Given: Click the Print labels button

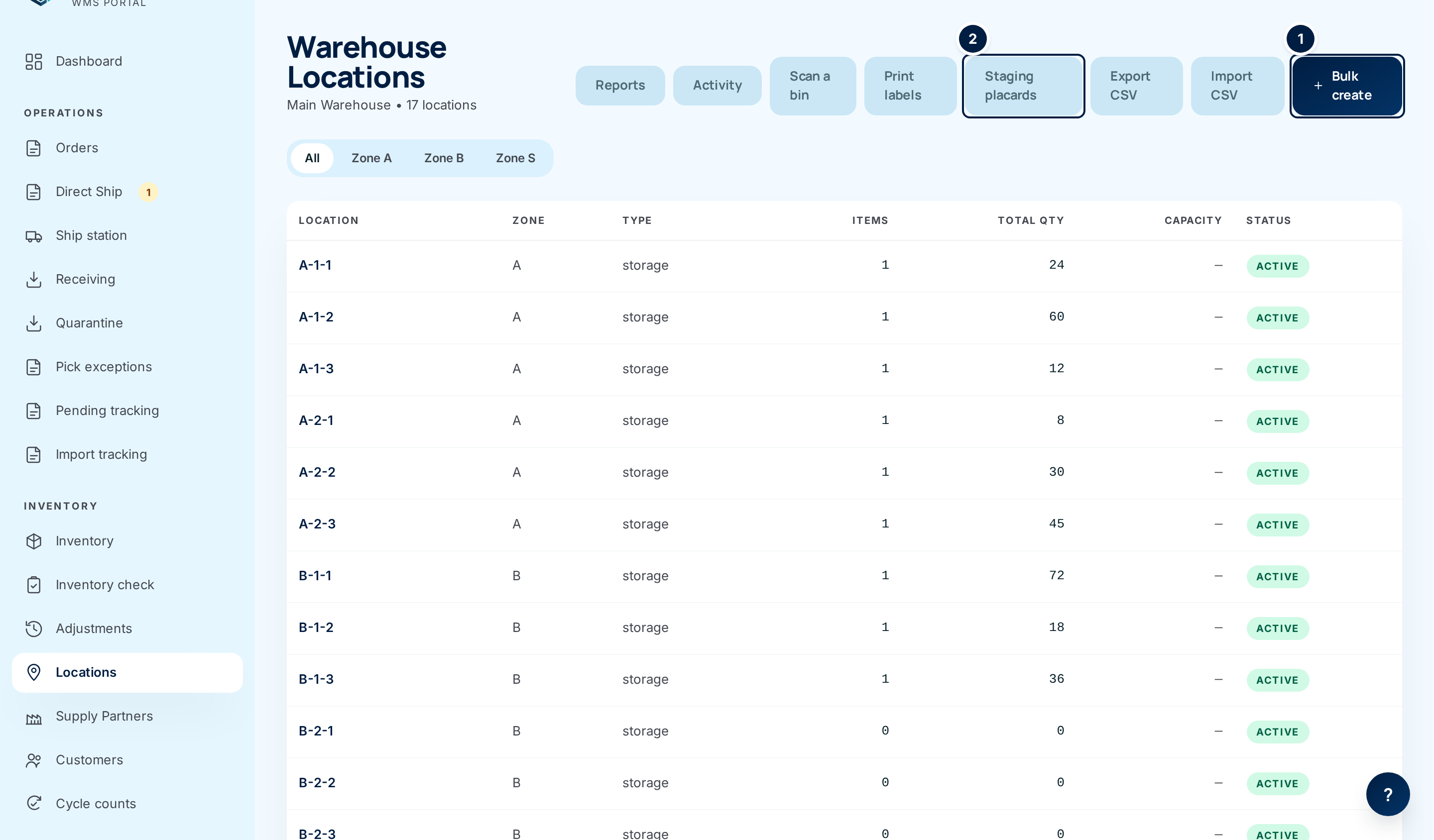Looking at the screenshot, I should click(910, 86).
